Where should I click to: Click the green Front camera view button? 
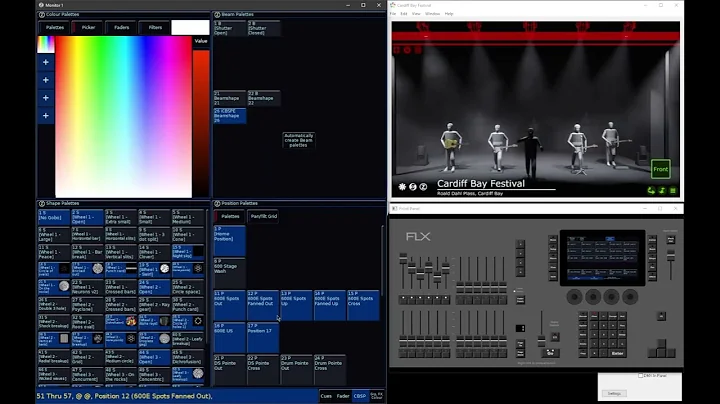point(661,169)
